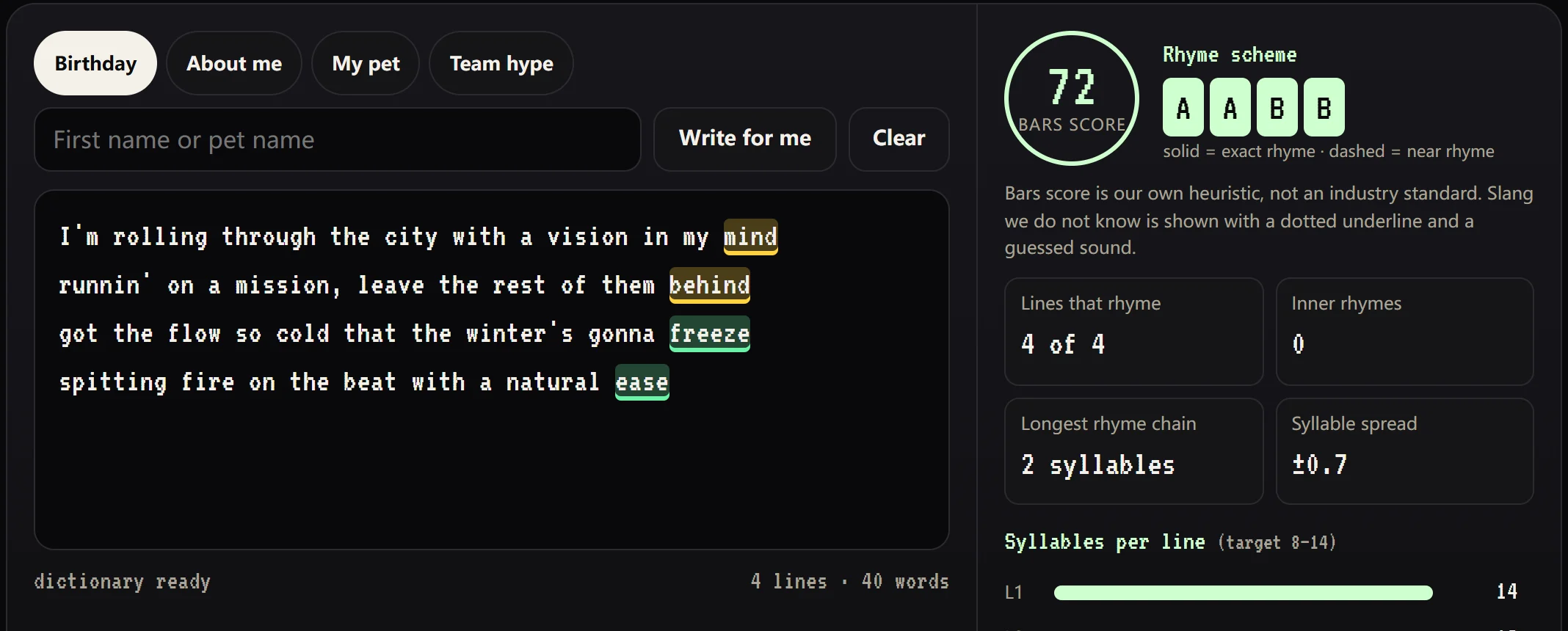Select the Birthday theme tab
This screenshot has width=1568, height=631.
coord(95,63)
